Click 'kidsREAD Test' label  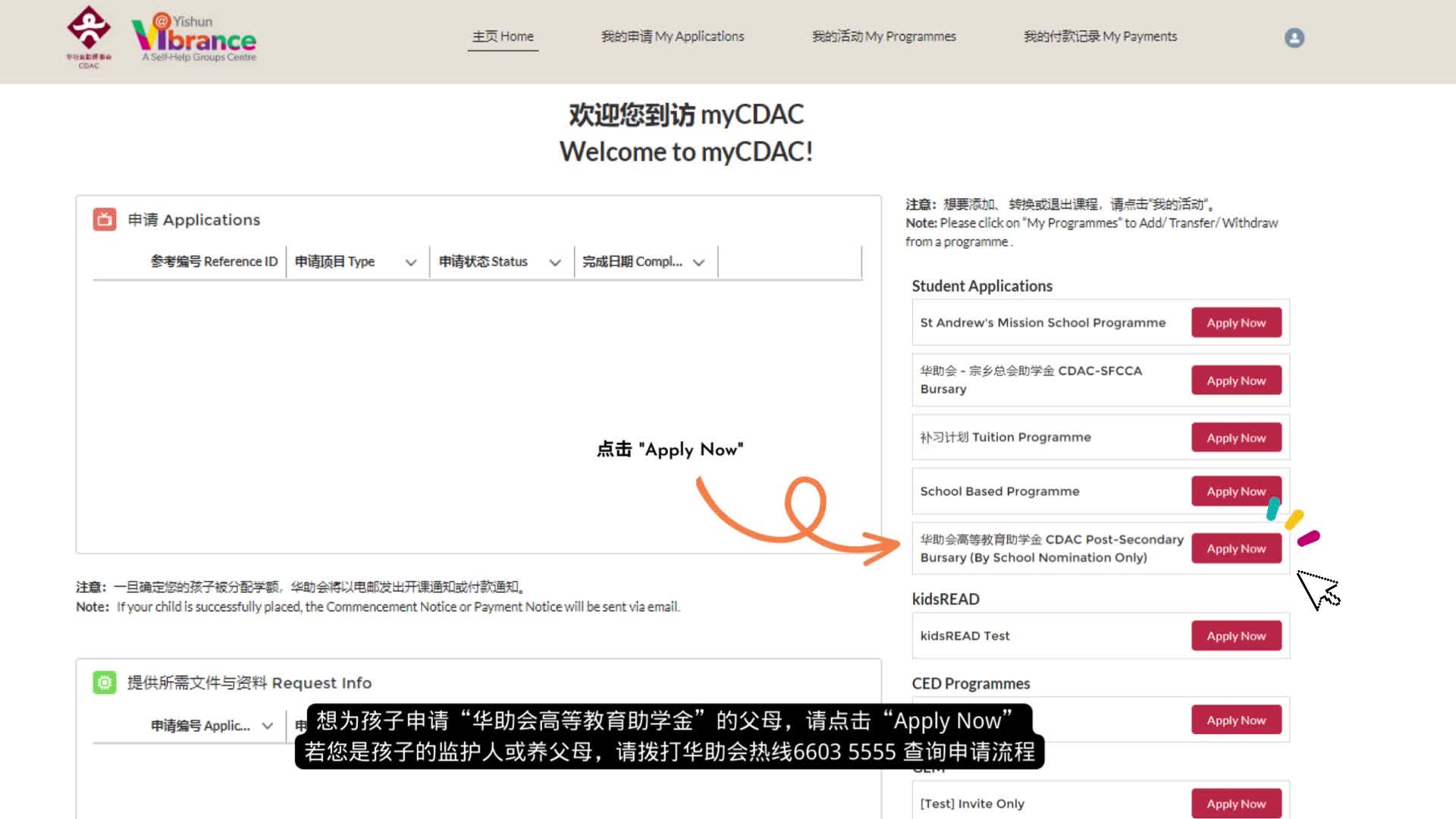(x=965, y=635)
